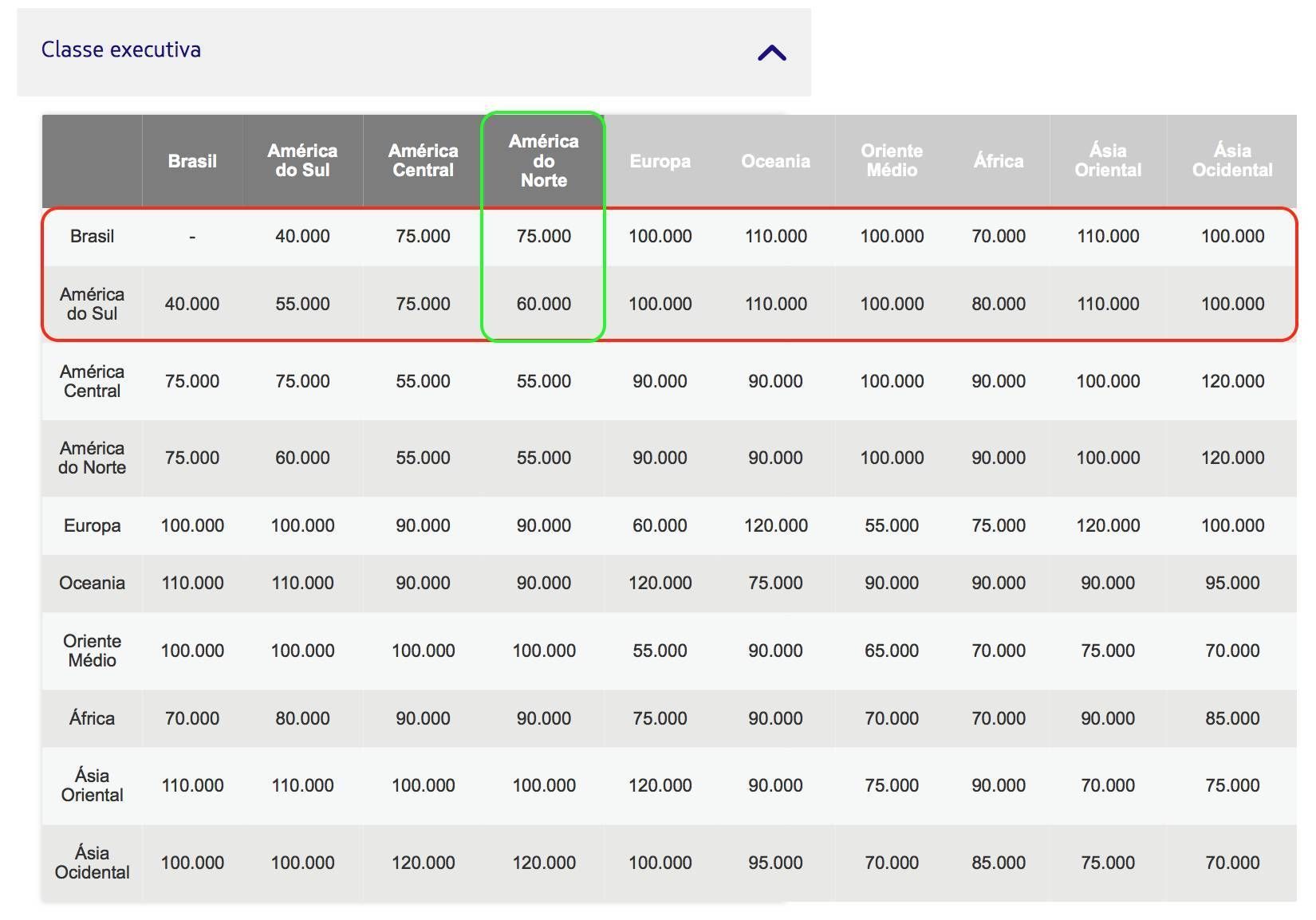Click the Classe executiva section title
1316x920 pixels.
[x=121, y=49]
